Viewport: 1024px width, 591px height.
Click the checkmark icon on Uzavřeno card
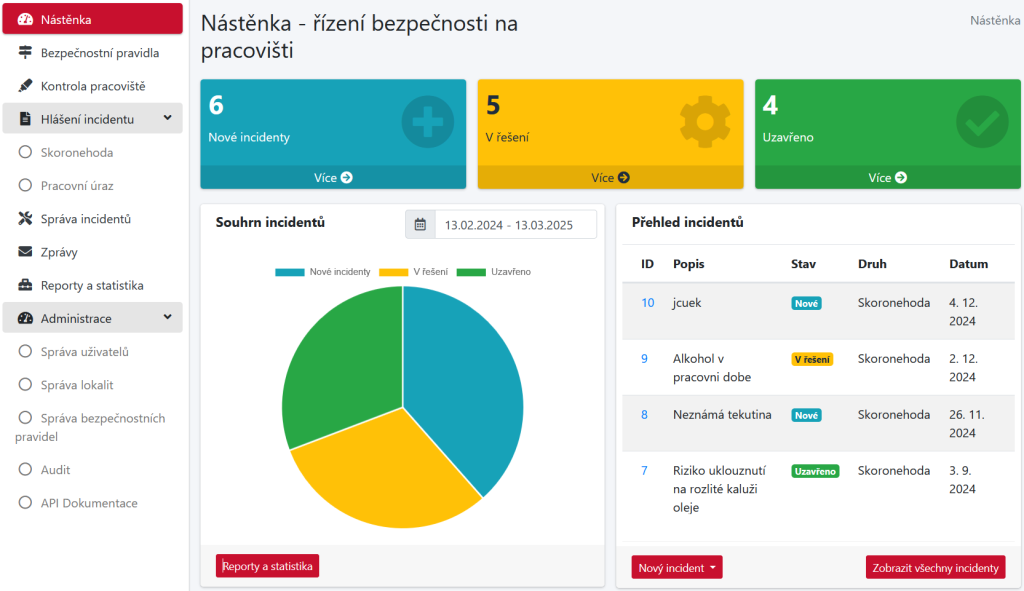(x=981, y=122)
